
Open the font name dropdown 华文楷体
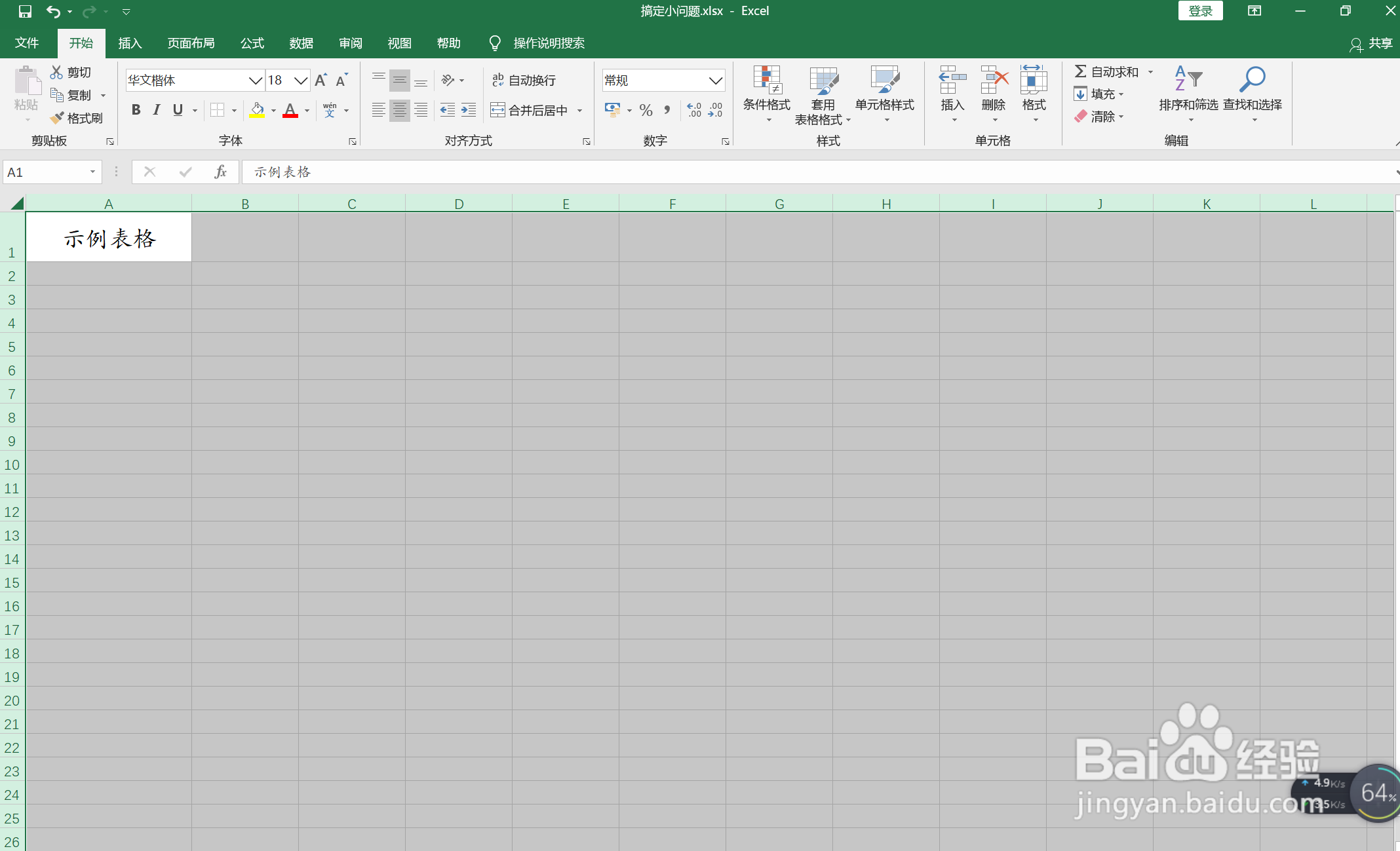click(x=255, y=81)
